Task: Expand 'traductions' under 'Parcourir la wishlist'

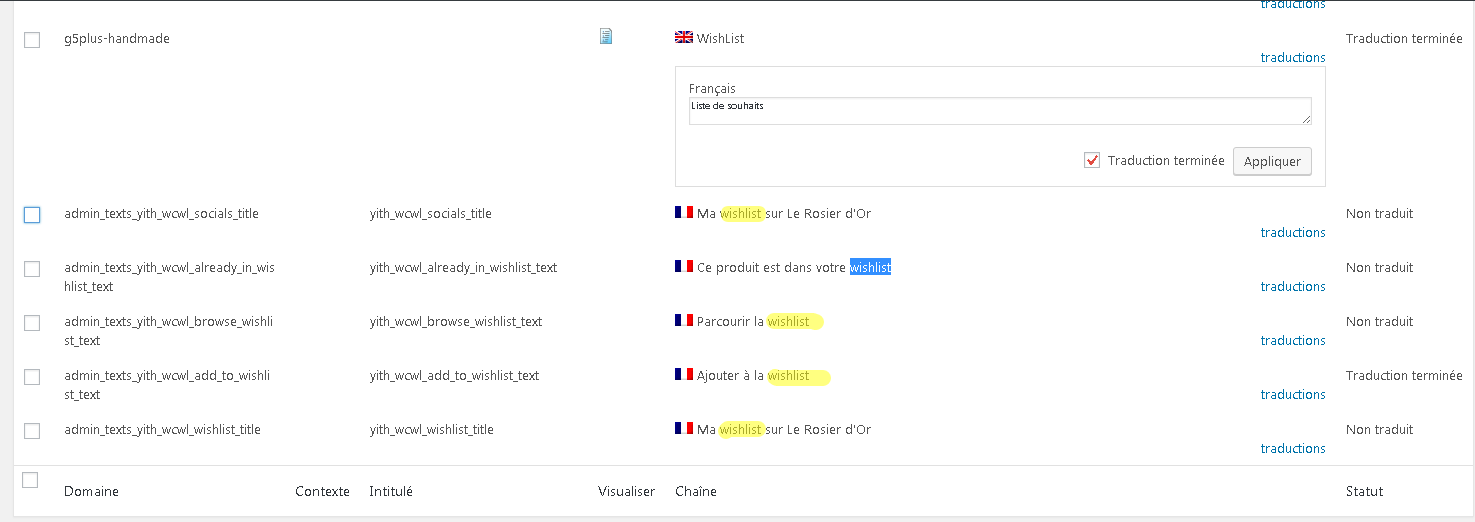Action: tap(1293, 341)
